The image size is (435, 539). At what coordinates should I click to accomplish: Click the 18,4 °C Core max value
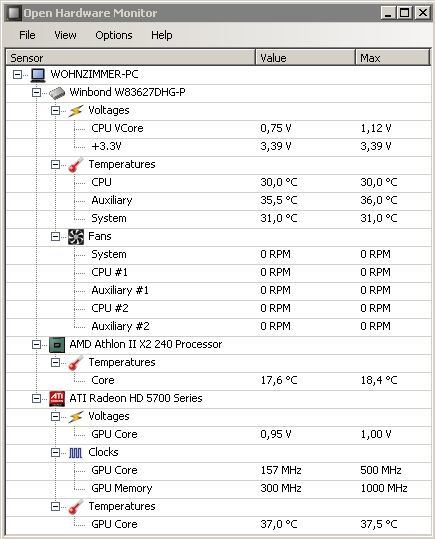(x=379, y=380)
